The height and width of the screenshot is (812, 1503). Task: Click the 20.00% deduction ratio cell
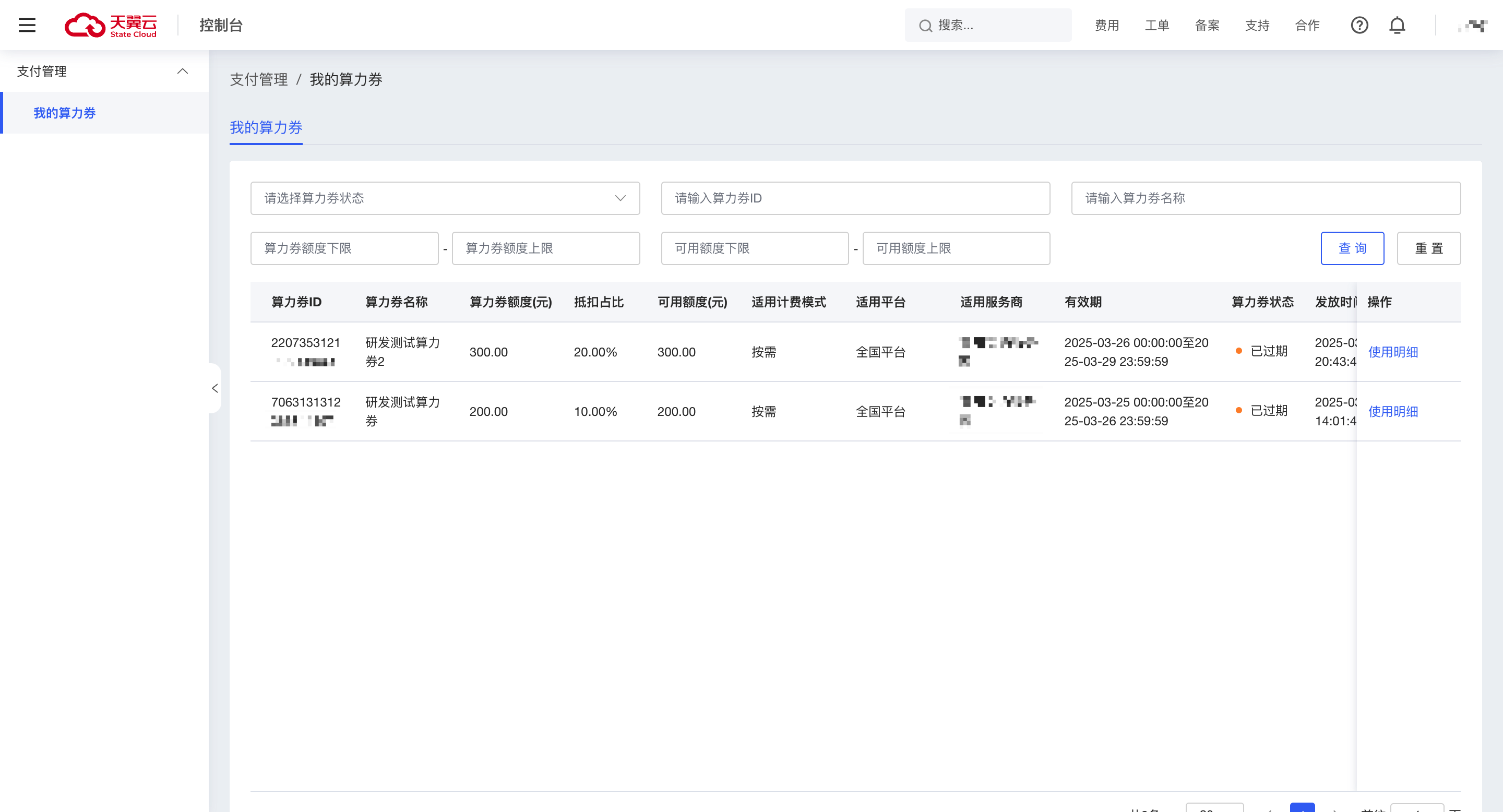coord(595,352)
